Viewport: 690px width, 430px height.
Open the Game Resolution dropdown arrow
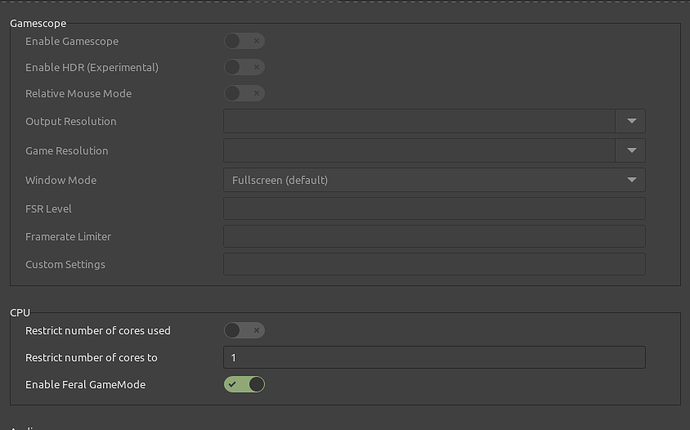631,150
